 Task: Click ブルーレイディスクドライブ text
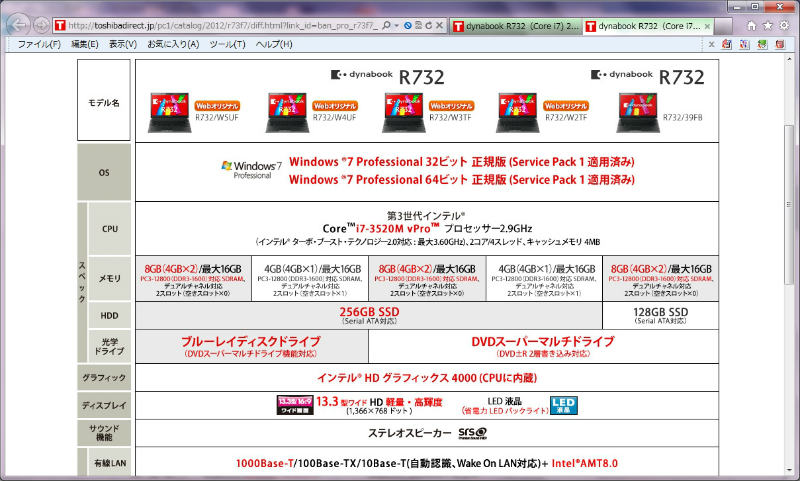pyautogui.click(x=251, y=341)
